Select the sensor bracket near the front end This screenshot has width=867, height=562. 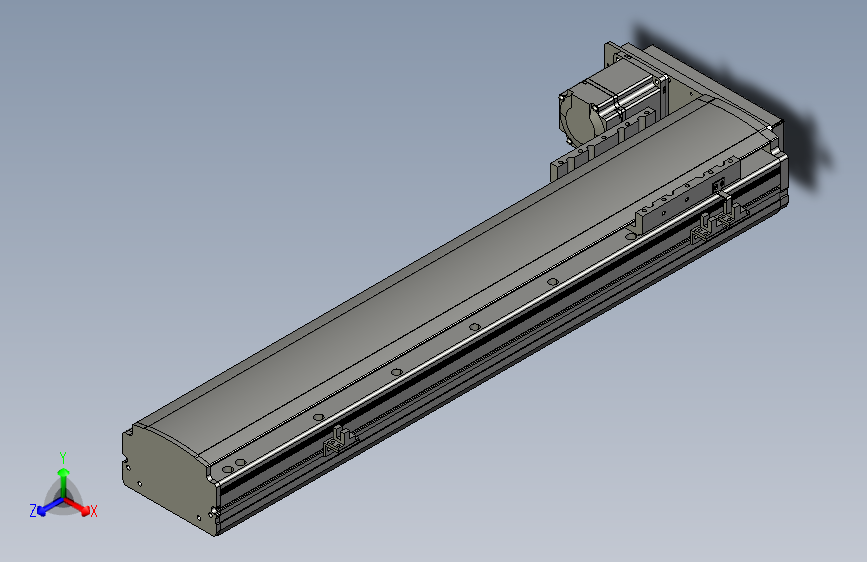coord(338,440)
